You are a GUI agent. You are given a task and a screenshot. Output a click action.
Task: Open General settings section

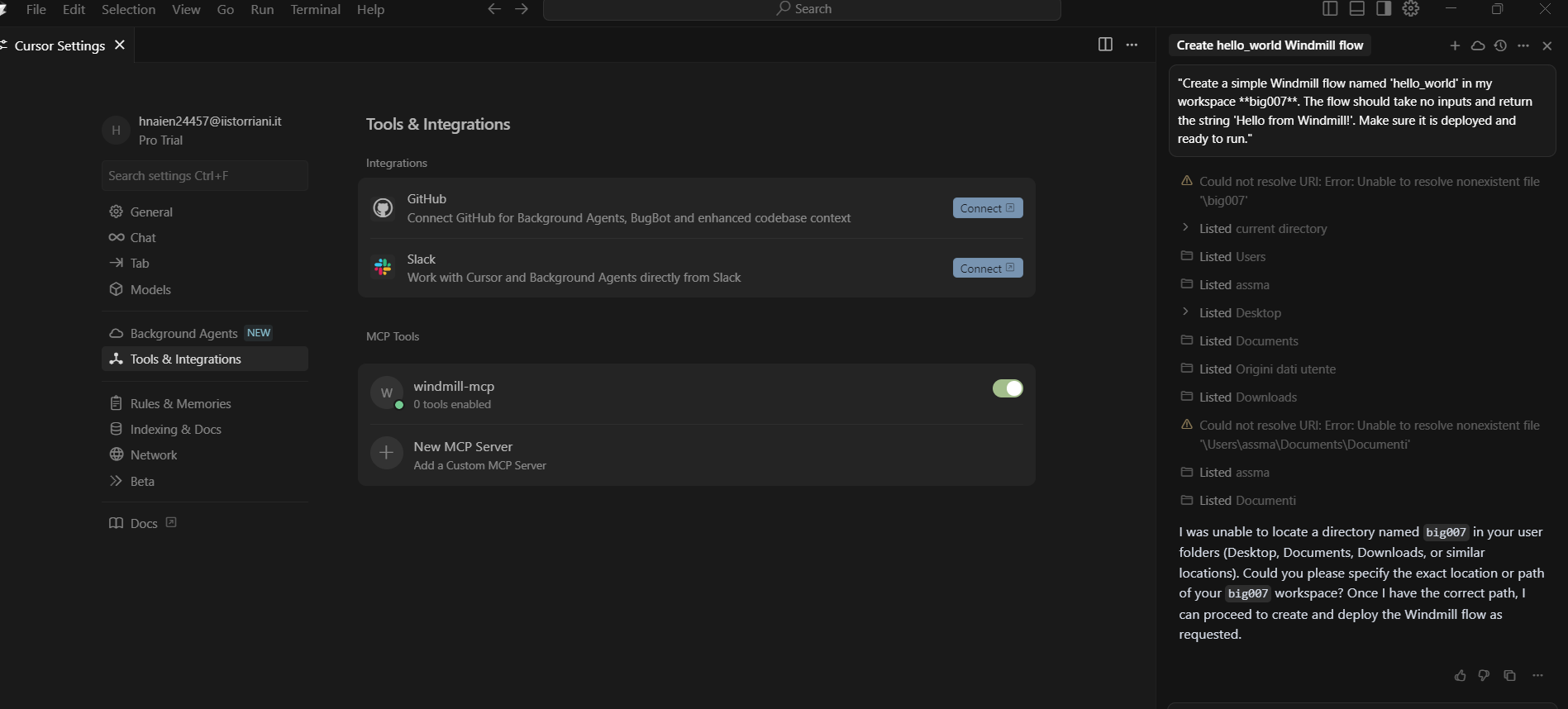tap(205, 212)
